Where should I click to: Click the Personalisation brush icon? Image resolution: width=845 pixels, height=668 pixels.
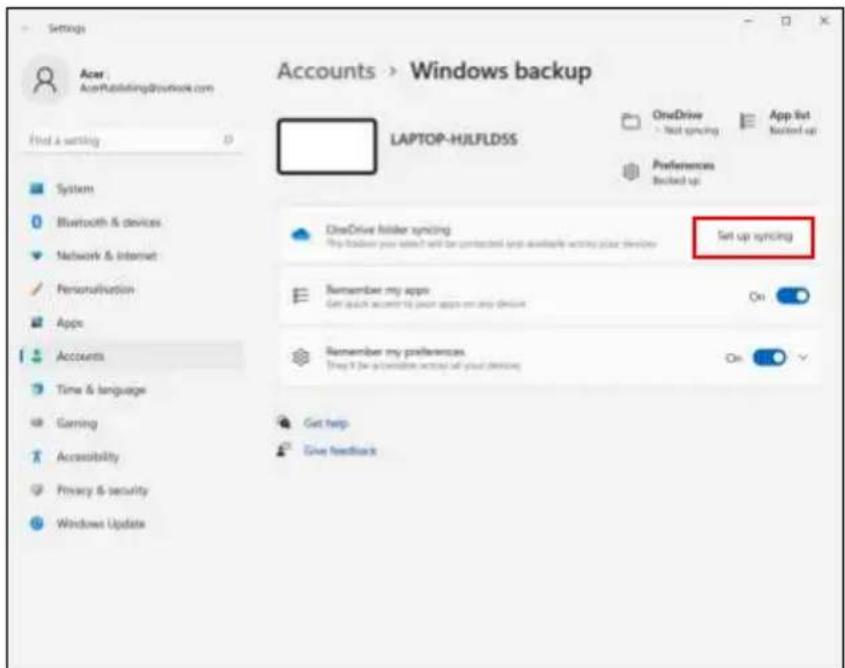(x=37, y=289)
